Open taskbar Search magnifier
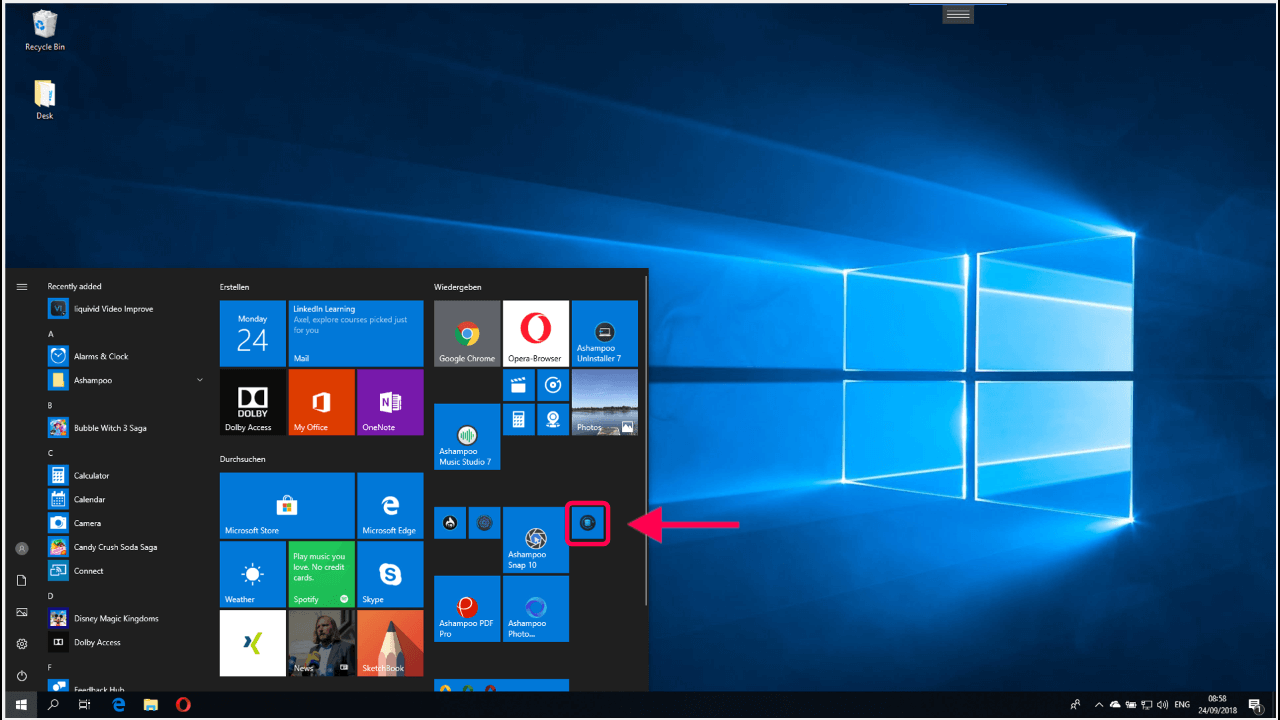 click(54, 705)
